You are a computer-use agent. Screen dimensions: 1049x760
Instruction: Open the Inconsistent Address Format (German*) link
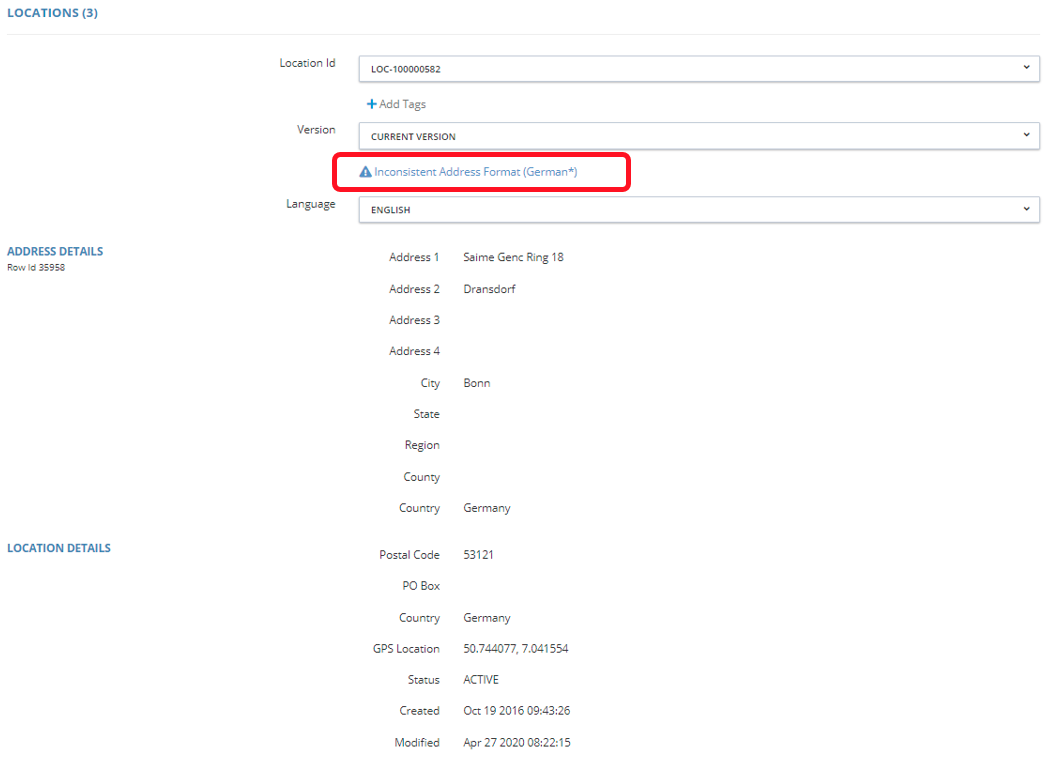(x=476, y=172)
